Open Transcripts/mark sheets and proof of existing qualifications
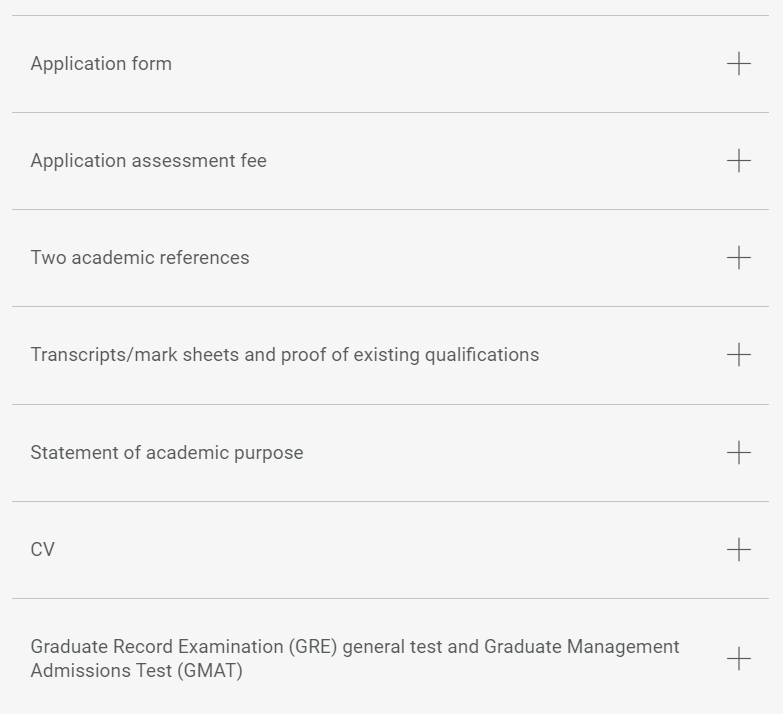 284,355
